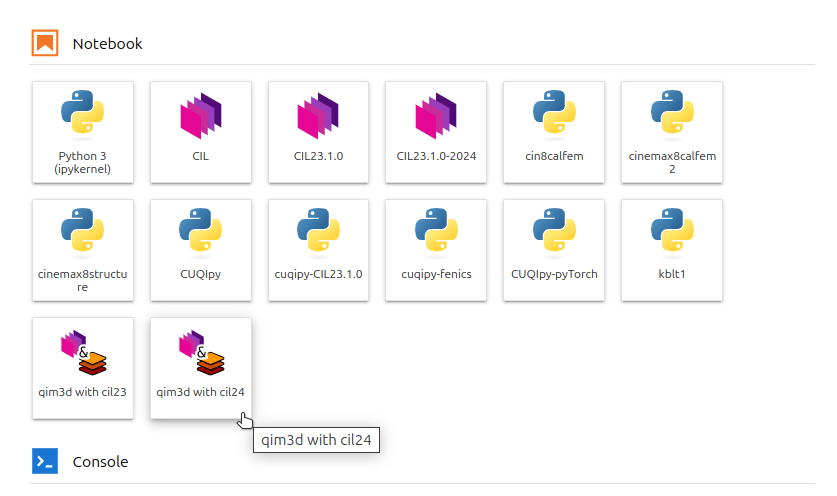Screen dimensions: 837x496
Task: Open the cinemax8calfem2 notebook kernel
Action: (672, 132)
